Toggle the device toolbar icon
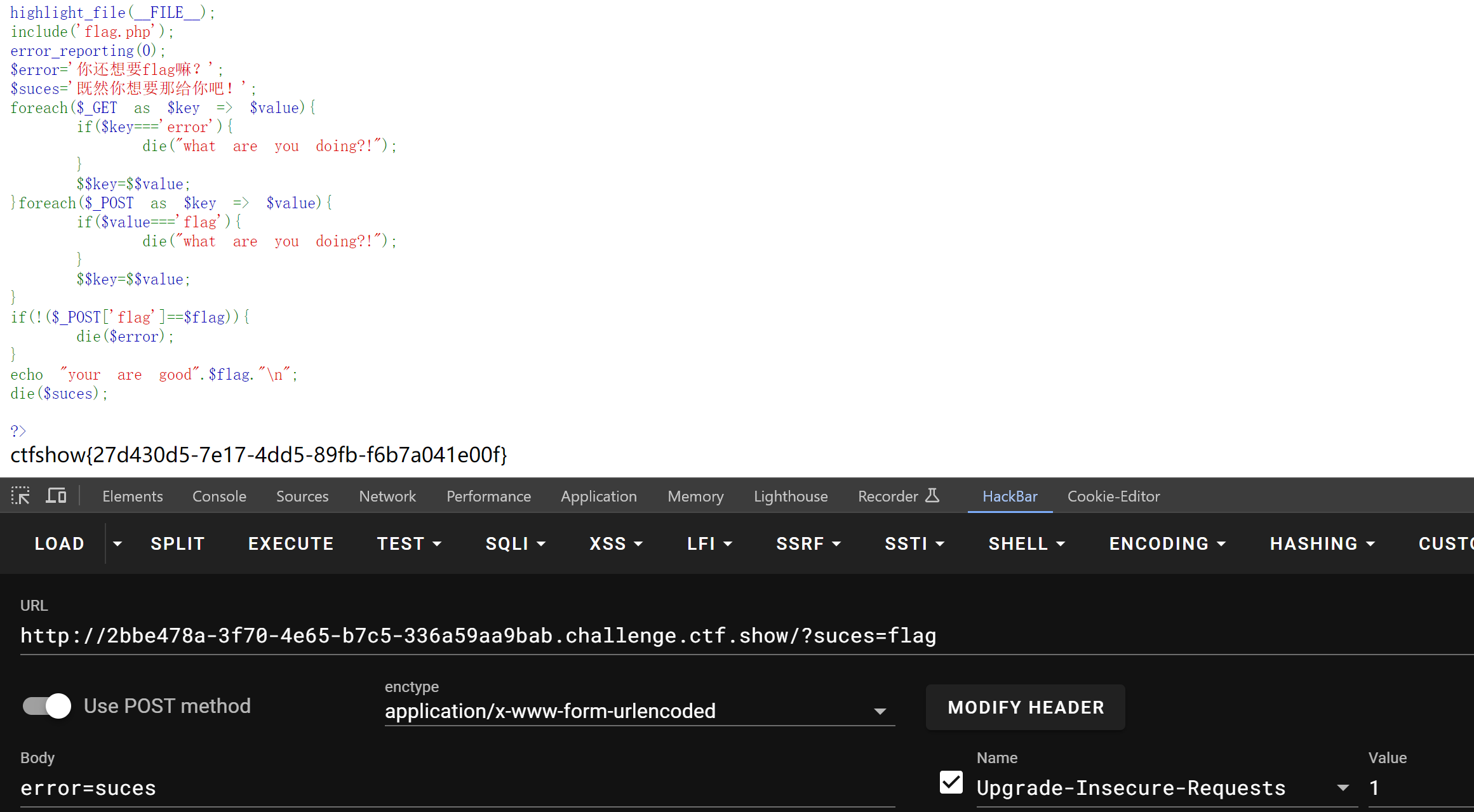Image resolution: width=1474 pixels, height=812 pixels. [56, 496]
